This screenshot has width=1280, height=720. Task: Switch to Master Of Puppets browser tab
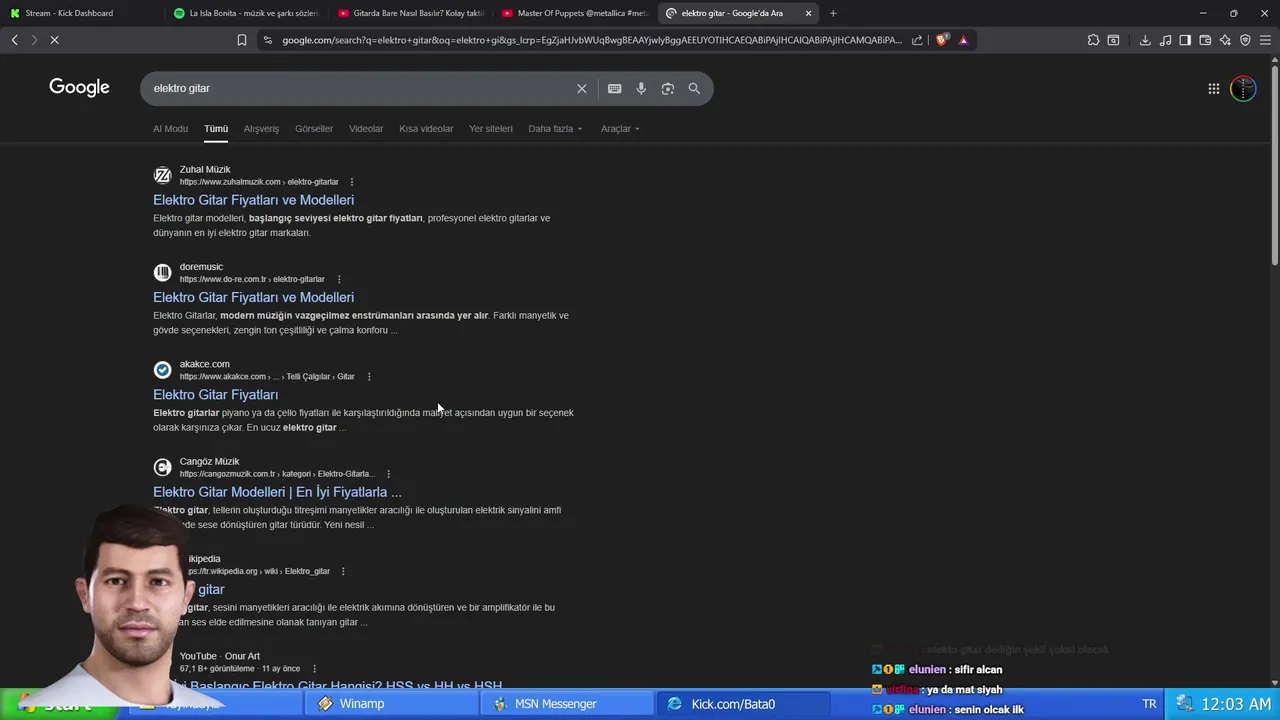click(575, 13)
